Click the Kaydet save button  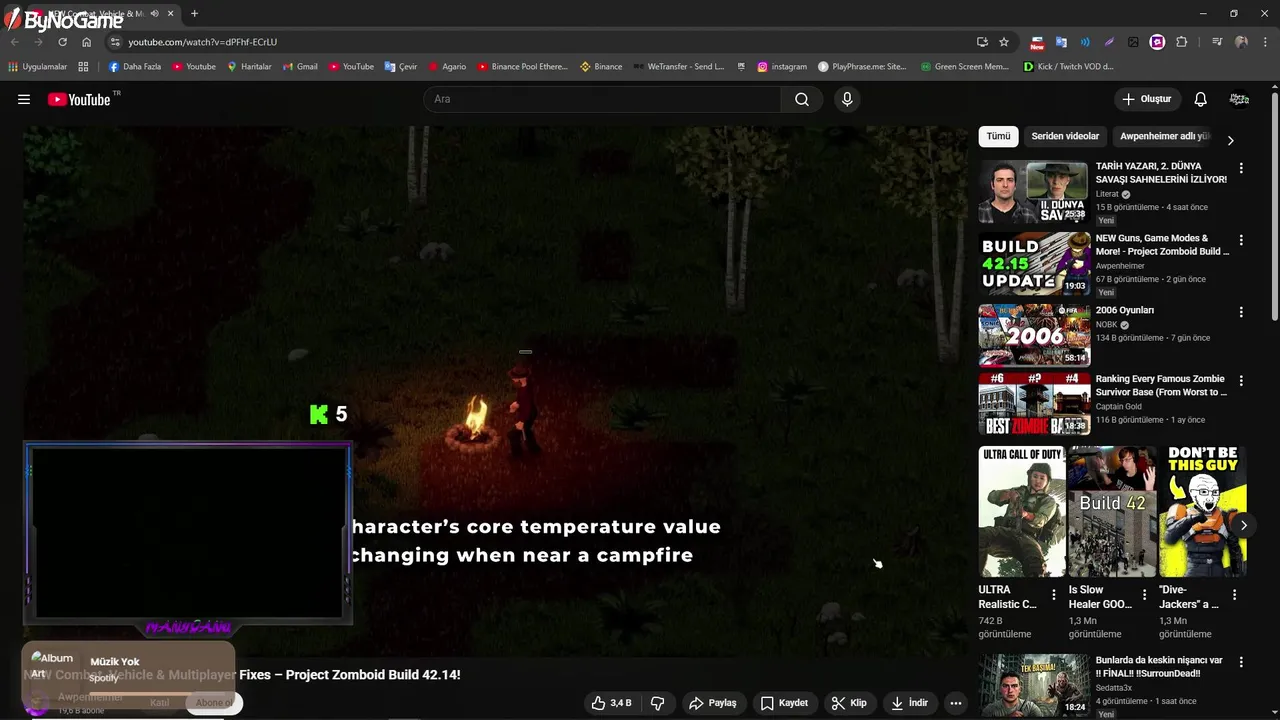[x=784, y=703]
